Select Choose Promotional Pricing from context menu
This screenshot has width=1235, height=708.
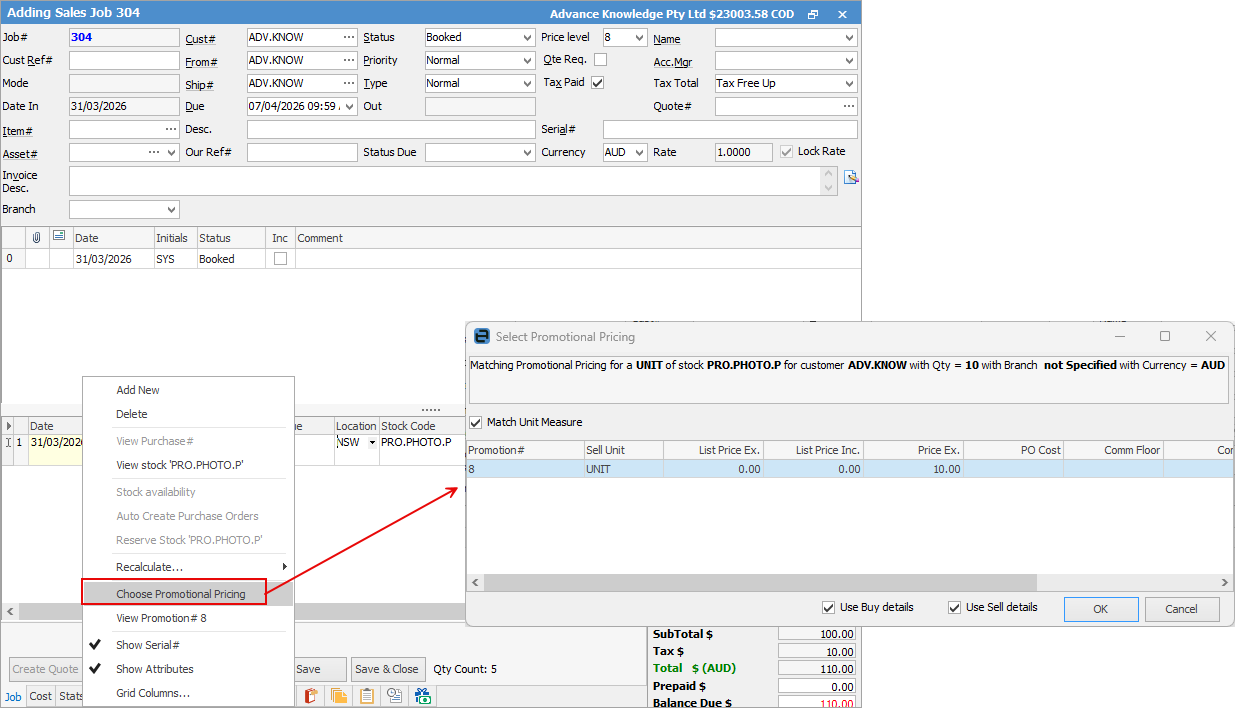click(180, 594)
